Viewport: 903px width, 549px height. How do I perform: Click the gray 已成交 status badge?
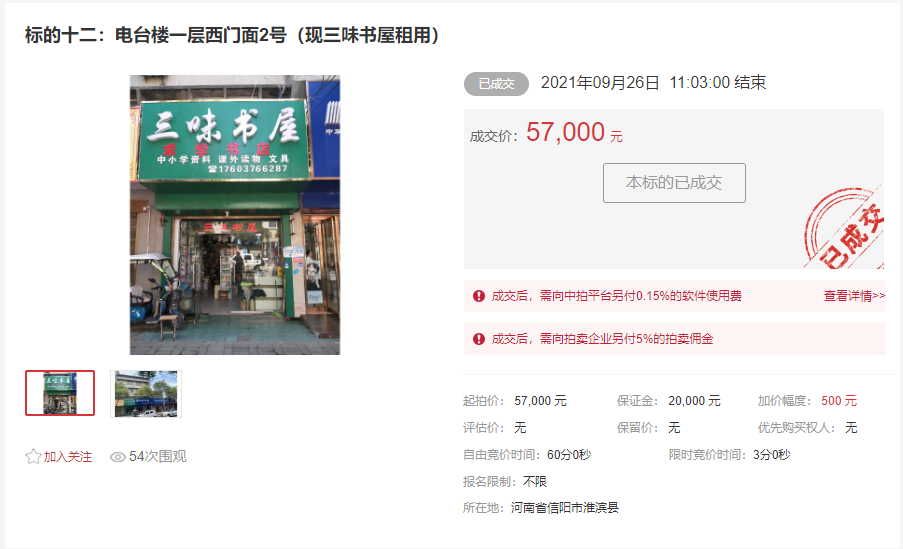click(496, 84)
